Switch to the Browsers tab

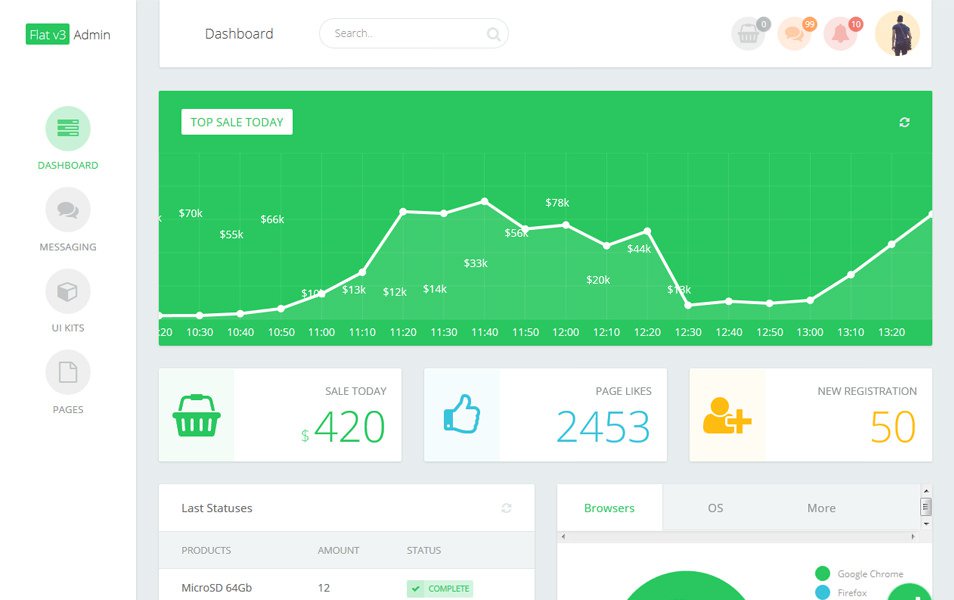(x=609, y=508)
